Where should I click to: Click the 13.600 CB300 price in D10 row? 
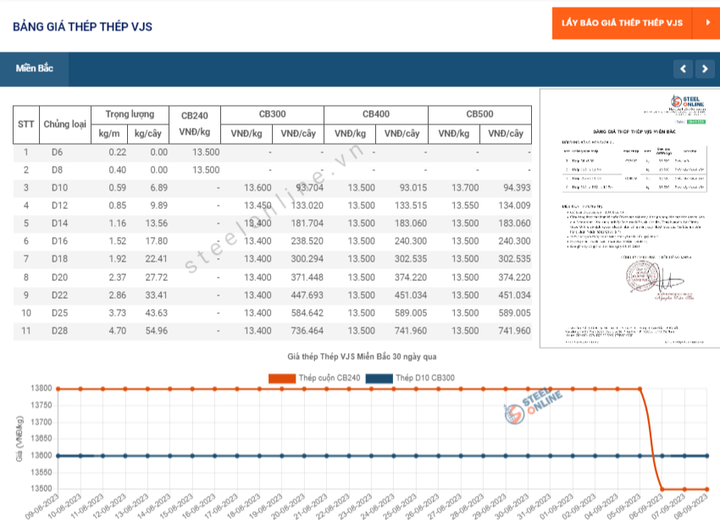tap(258, 188)
